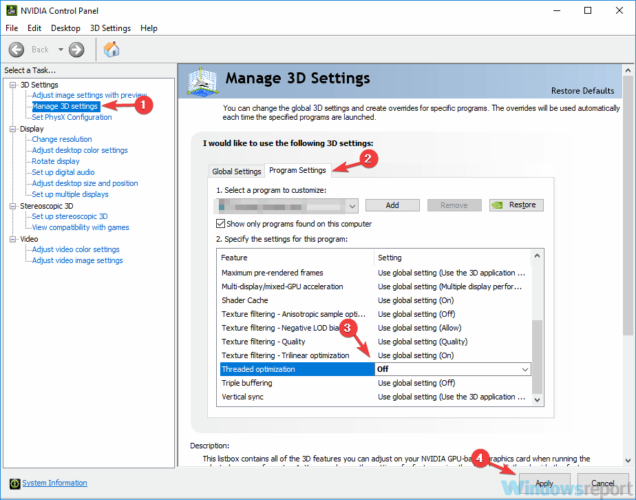Collapse the Stereoscopic 3D tree node
The width and height of the screenshot is (636, 500).
click(13, 206)
